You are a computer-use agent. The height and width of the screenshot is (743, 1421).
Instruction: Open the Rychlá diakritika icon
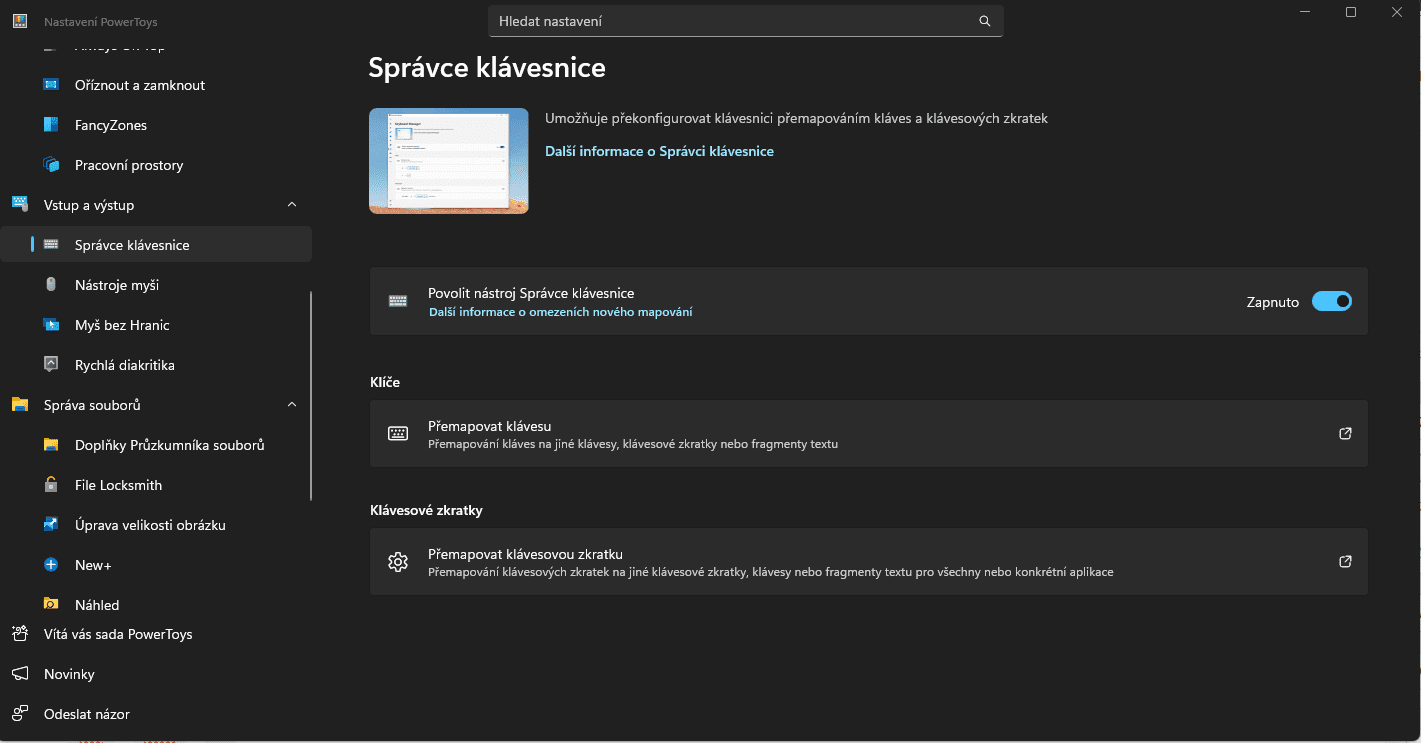click(51, 365)
